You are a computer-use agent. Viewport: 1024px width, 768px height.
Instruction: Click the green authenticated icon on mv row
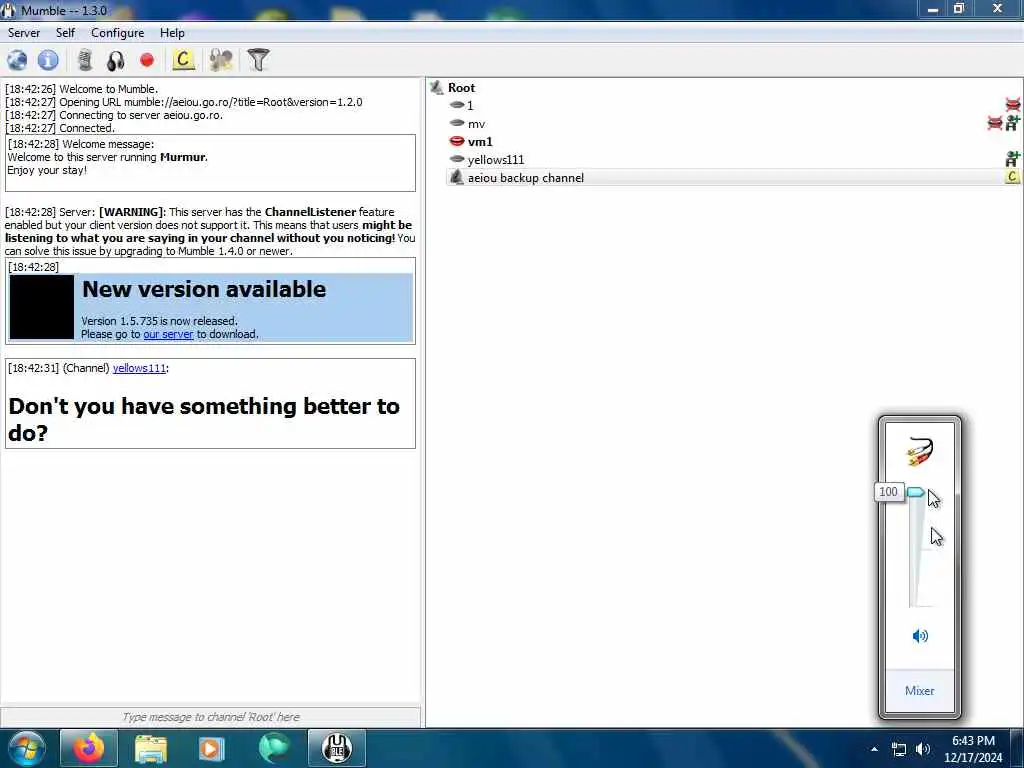(1012, 123)
